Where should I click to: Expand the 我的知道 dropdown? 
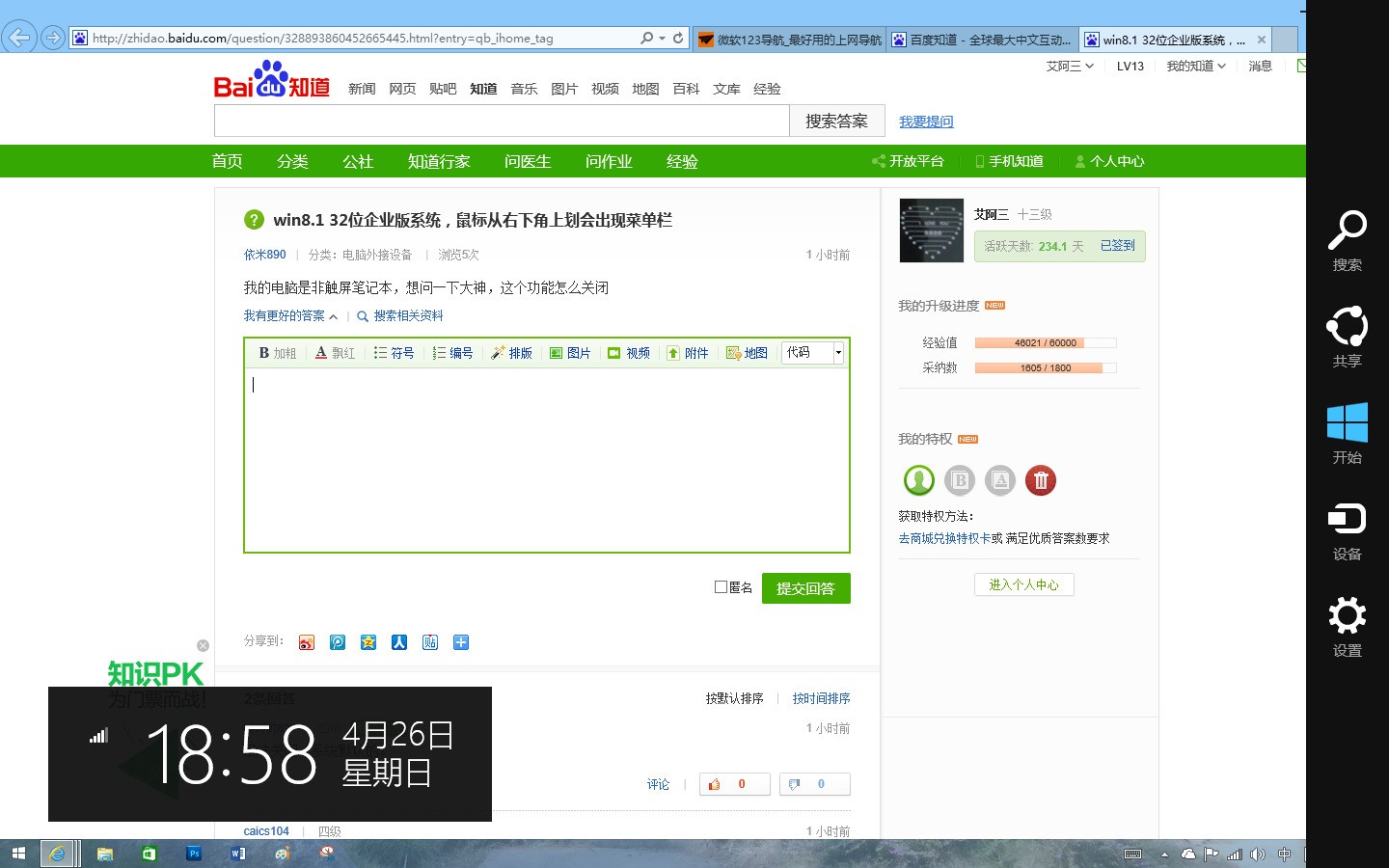(1196, 67)
